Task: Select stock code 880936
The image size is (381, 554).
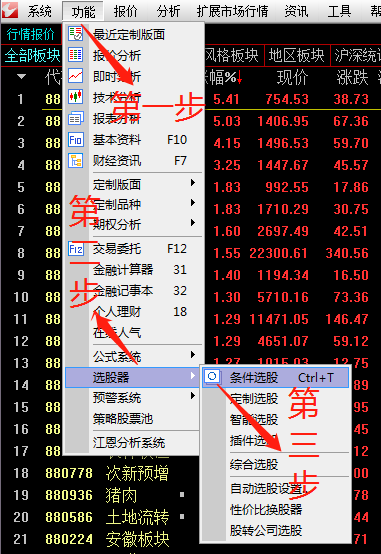Action: click(x=69, y=495)
